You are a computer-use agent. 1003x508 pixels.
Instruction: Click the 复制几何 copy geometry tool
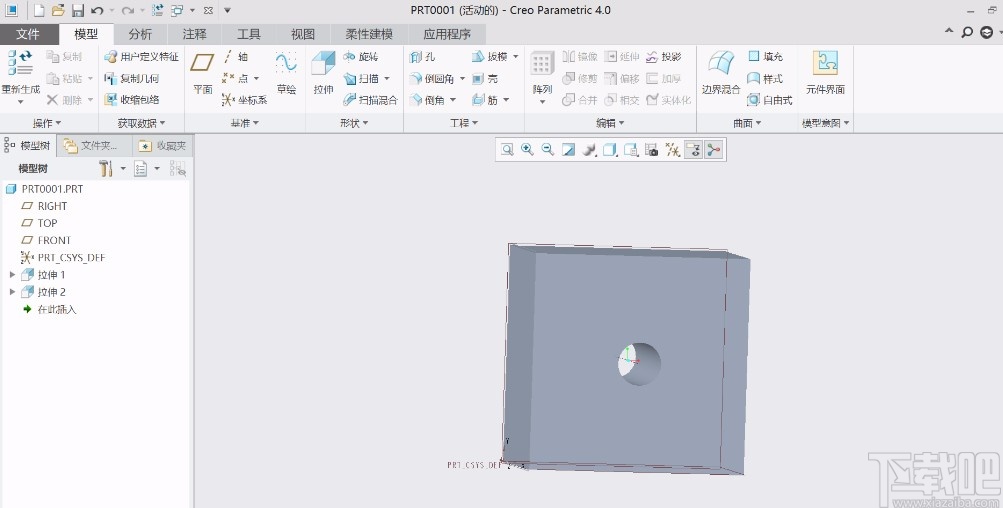click(x=132, y=79)
